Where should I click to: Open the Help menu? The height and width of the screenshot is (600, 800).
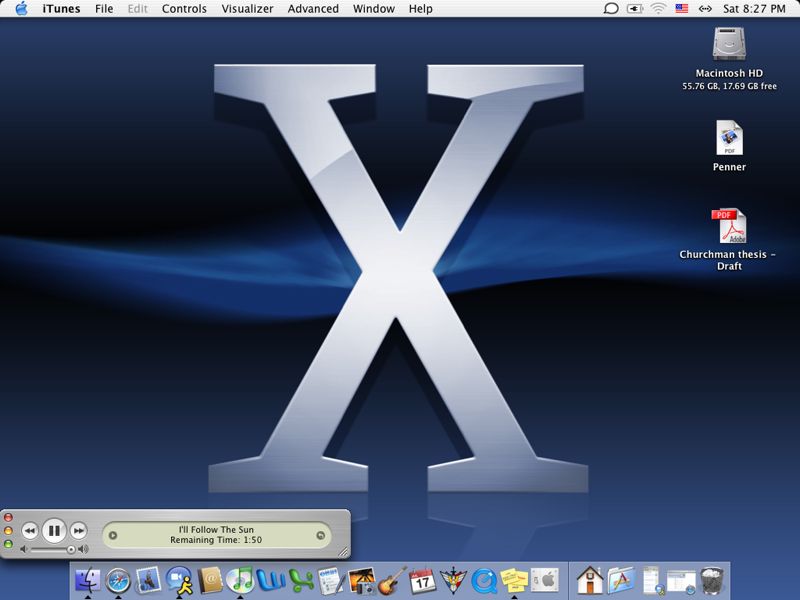(x=420, y=9)
